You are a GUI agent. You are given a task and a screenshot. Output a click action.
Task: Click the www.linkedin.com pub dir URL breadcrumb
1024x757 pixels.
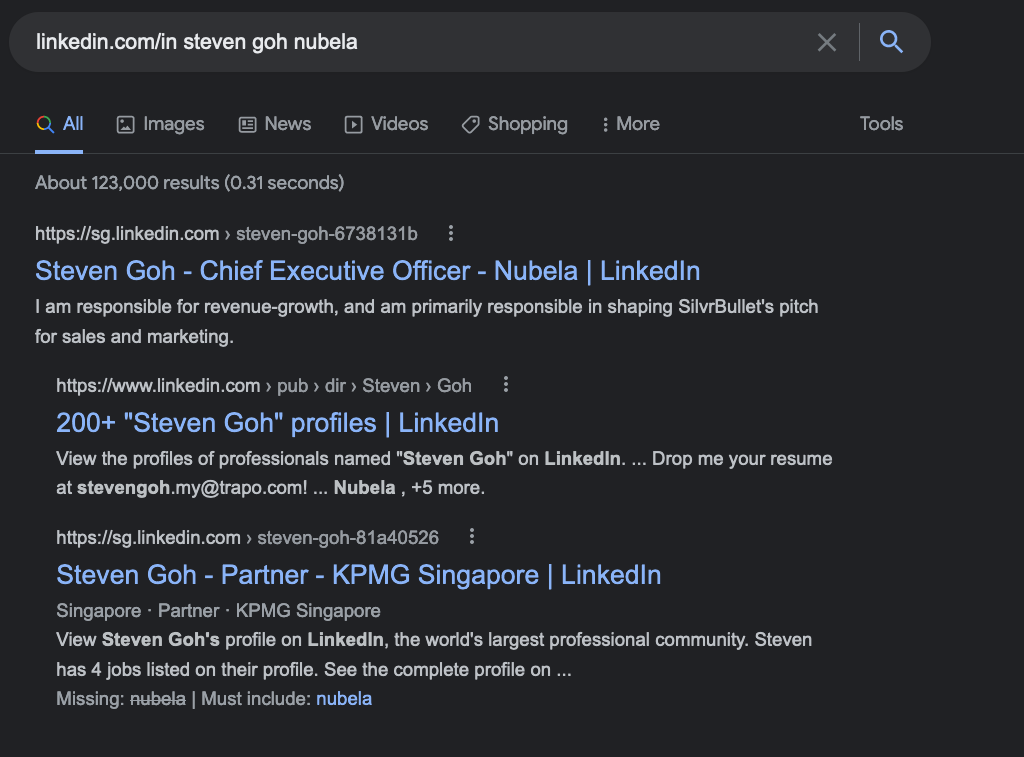coord(264,386)
